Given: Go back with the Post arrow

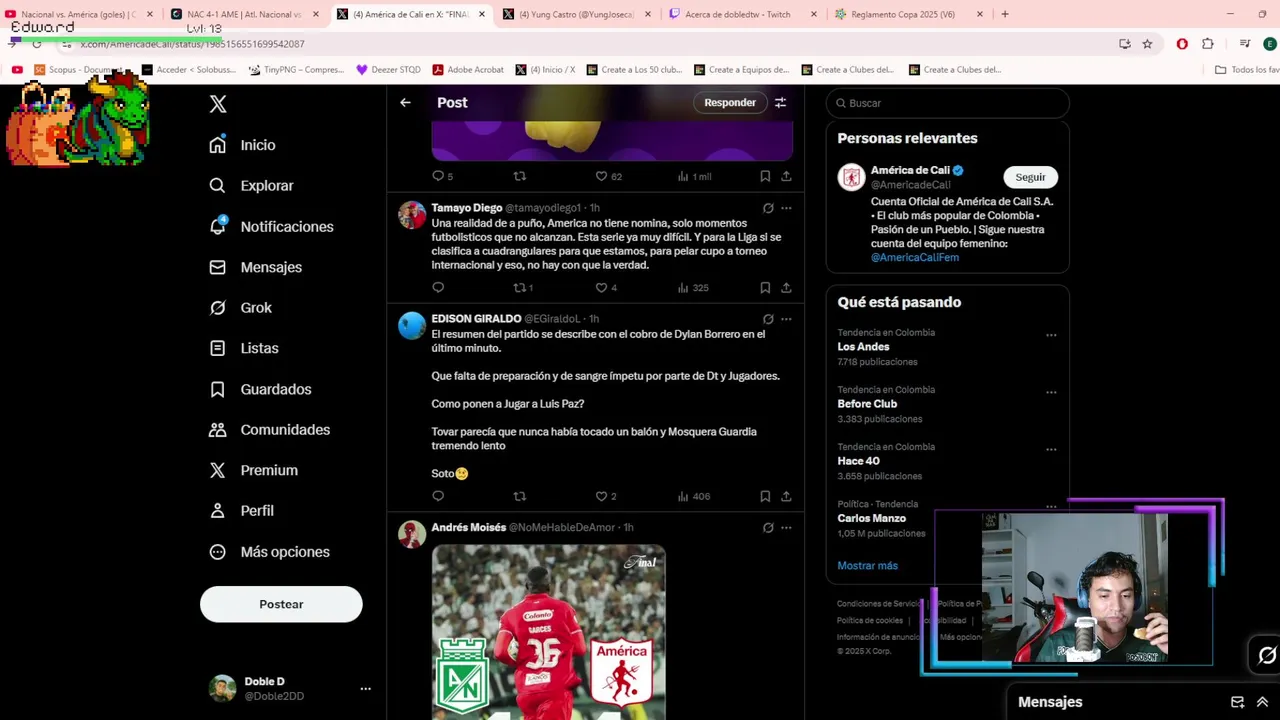Looking at the screenshot, I should [x=405, y=102].
